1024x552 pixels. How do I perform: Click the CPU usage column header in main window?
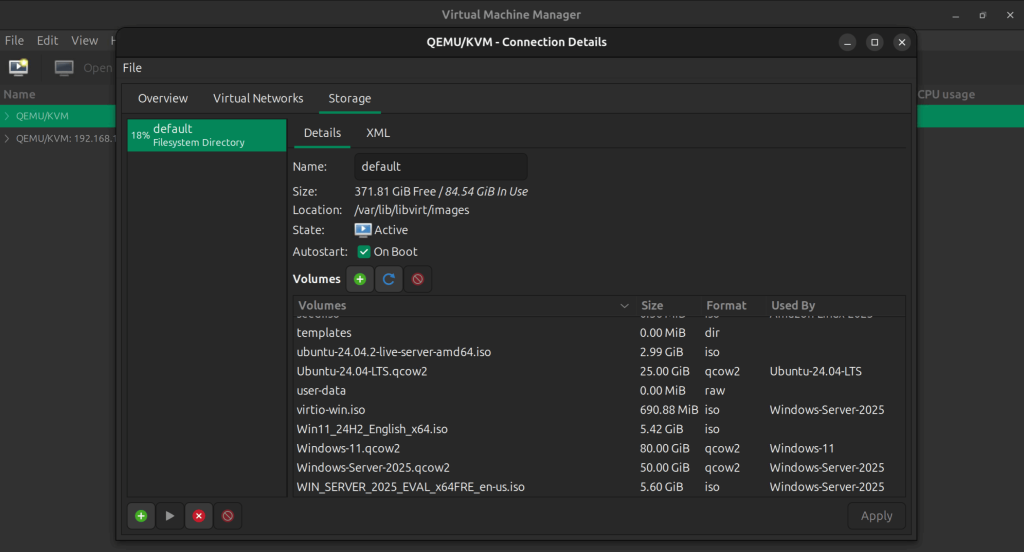point(946,95)
